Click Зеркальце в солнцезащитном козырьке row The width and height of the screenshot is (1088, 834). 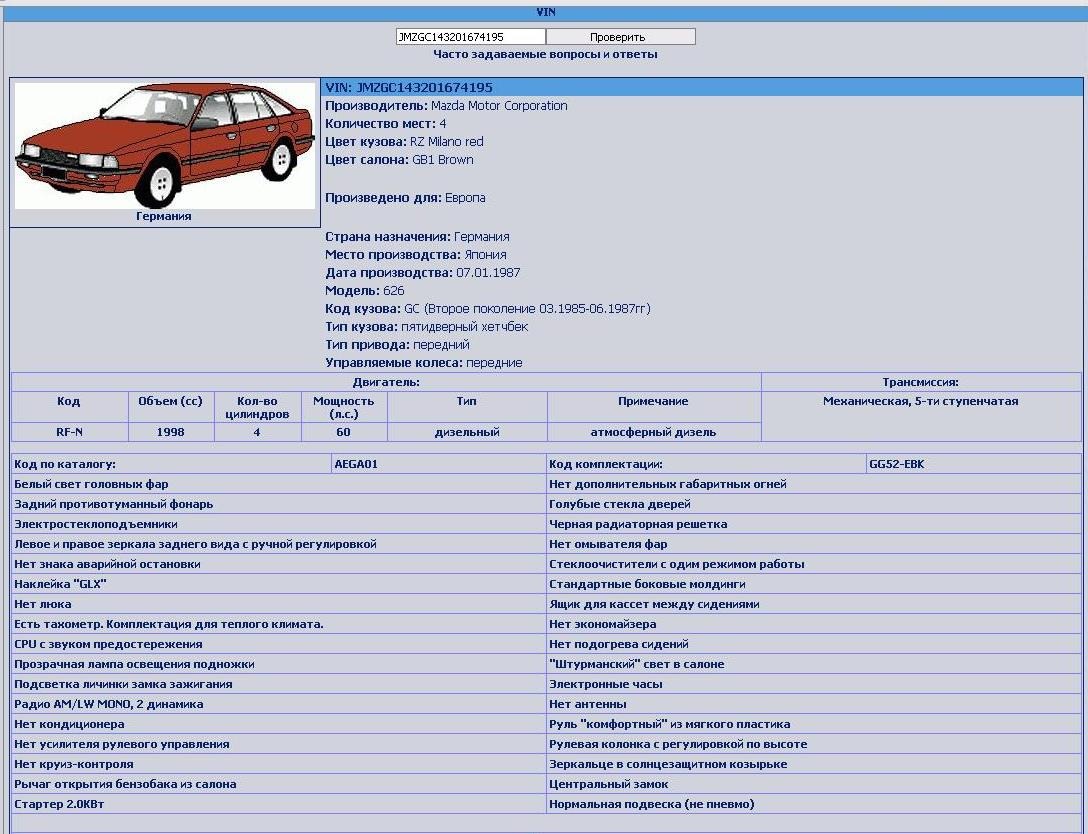click(814, 765)
